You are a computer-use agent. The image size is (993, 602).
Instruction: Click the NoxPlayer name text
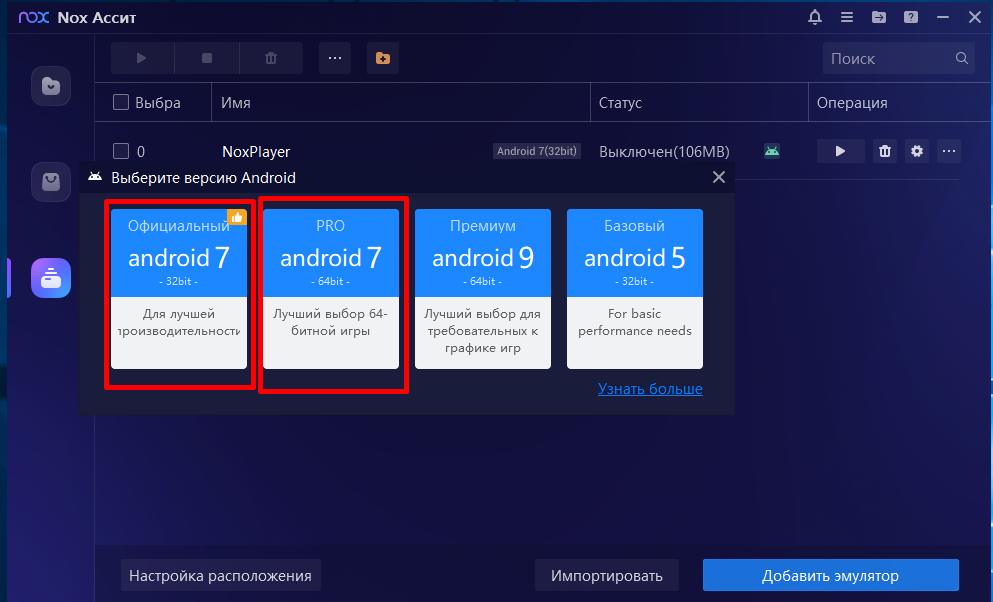click(256, 152)
